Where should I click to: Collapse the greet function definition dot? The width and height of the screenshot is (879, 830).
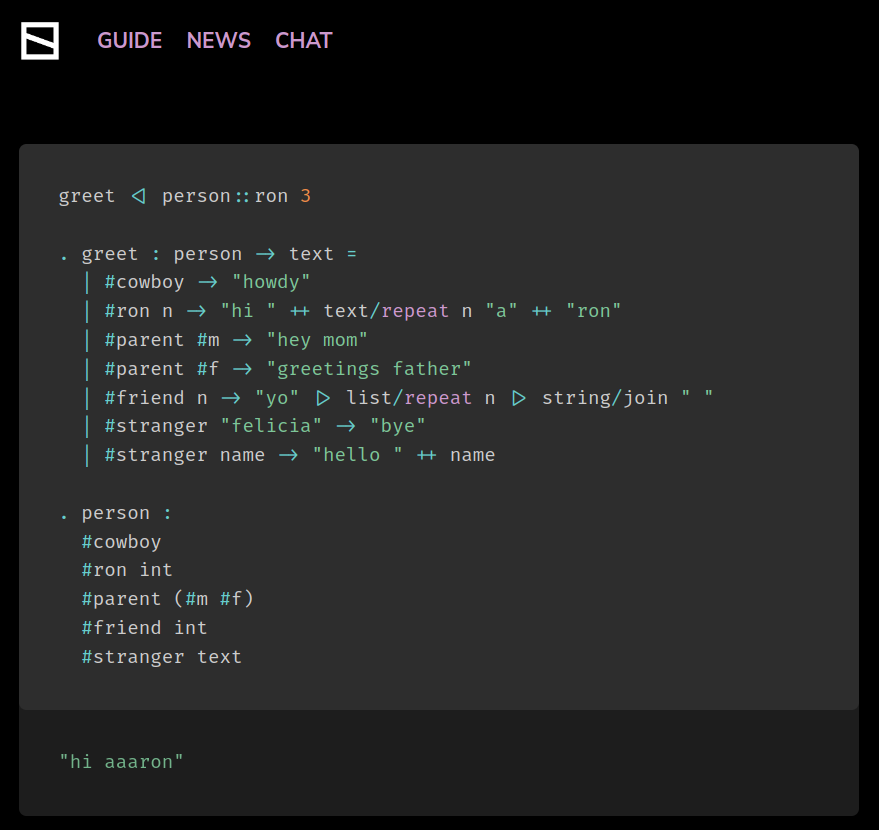tap(62, 253)
